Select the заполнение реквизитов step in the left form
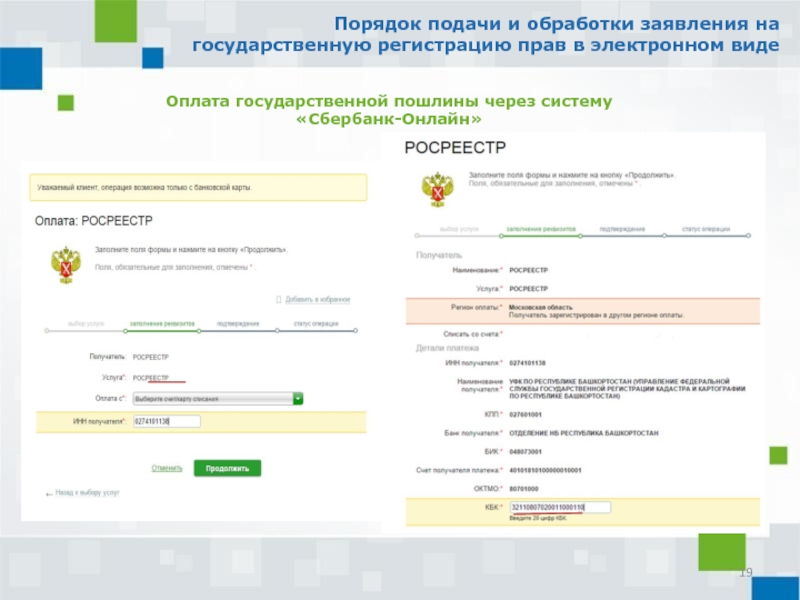800x600 pixels. 162,323
